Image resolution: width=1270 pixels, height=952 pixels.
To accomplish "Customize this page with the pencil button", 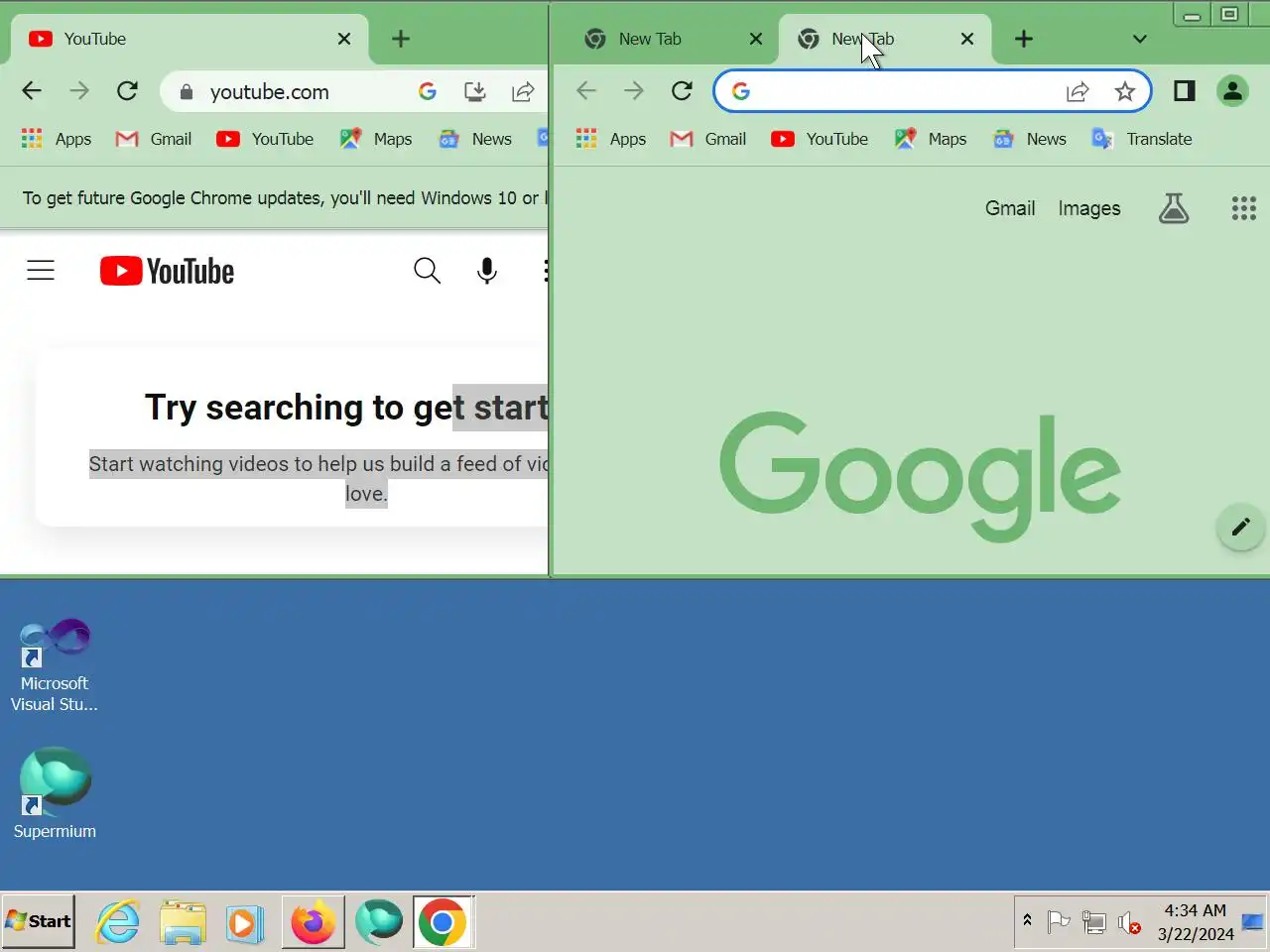I will coord(1240,527).
